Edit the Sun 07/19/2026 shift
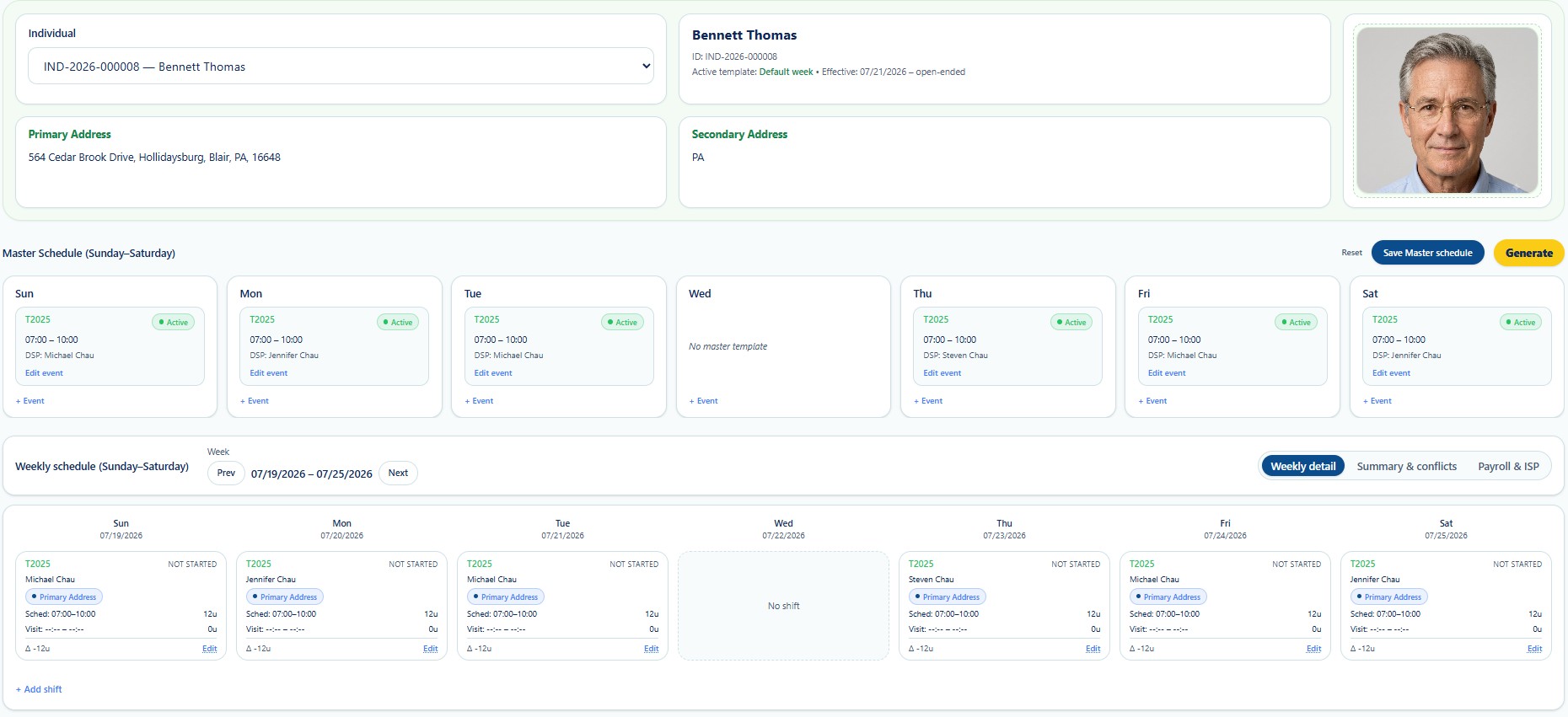Viewport: 1568px width, 717px height. pyautogui.click(x=209, y=649)
